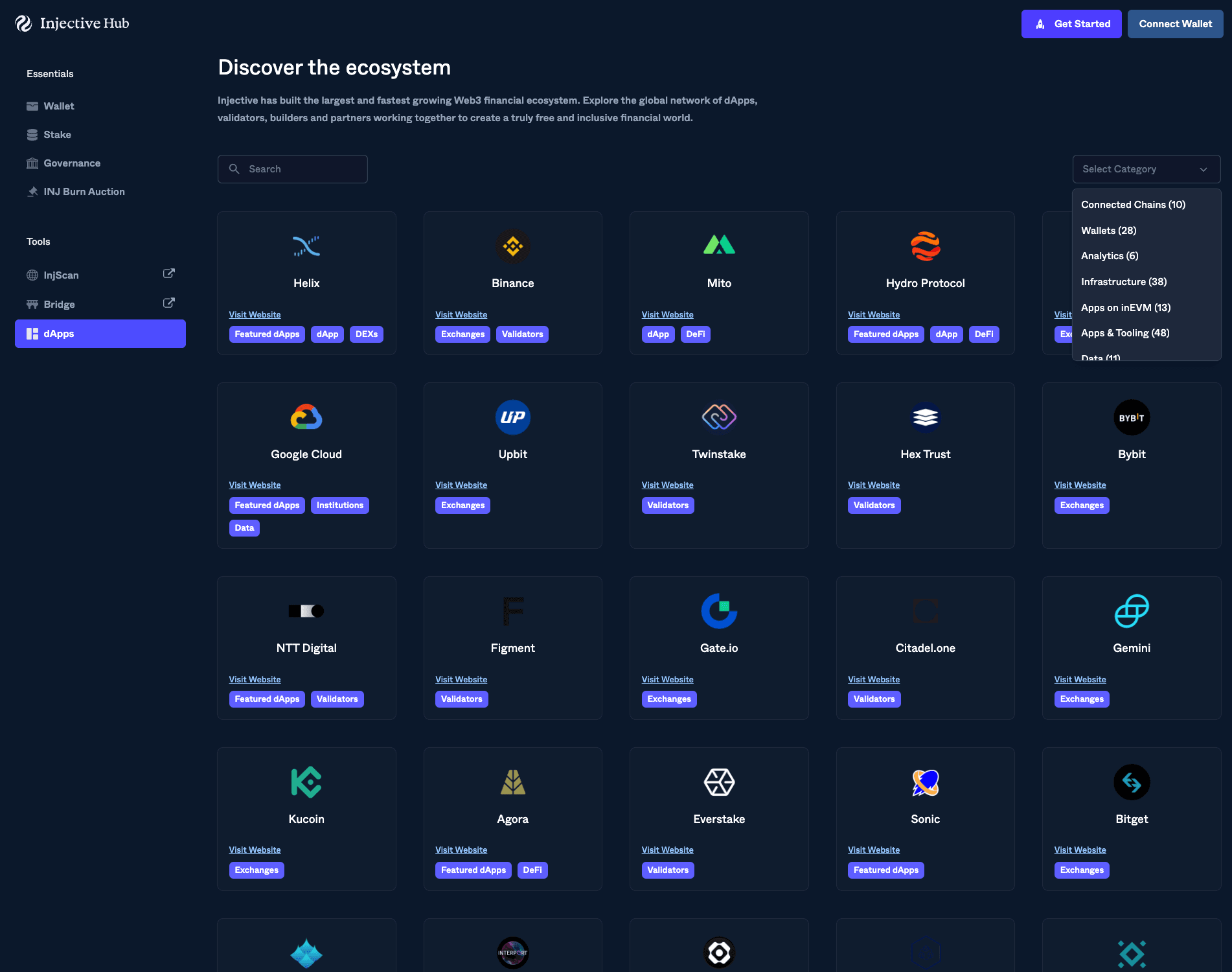
Task: Open InjScan tool link
Action: tap(100, 275)
